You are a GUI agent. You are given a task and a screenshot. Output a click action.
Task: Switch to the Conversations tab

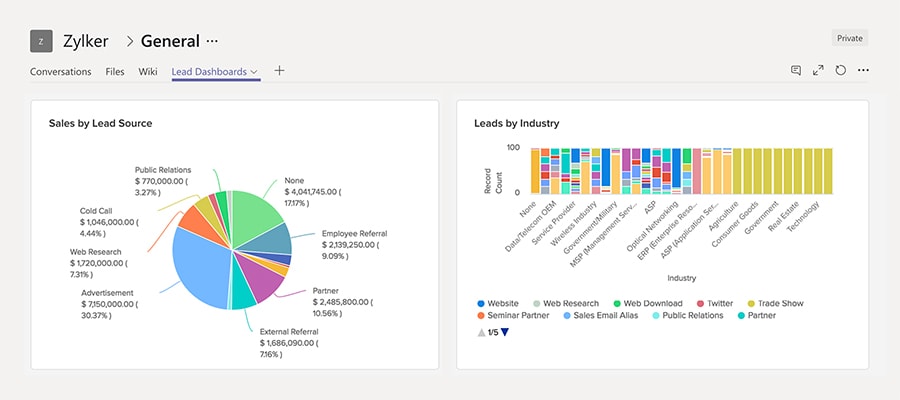click(60, 72)
